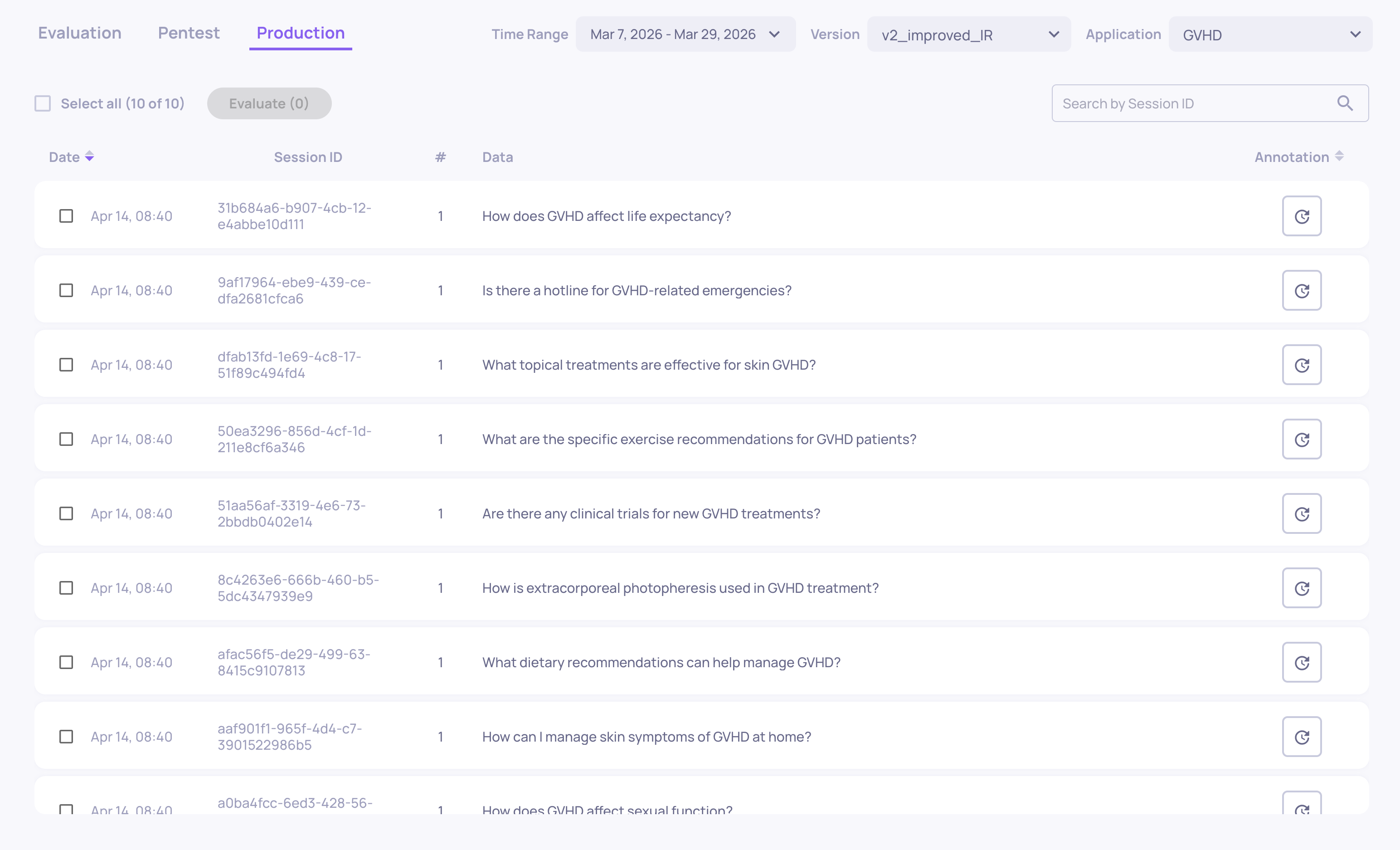Open annotation for exercise recommendations row
Image resolution: width=1400 pixels, height=850 pixels.
coord(1301,440)
